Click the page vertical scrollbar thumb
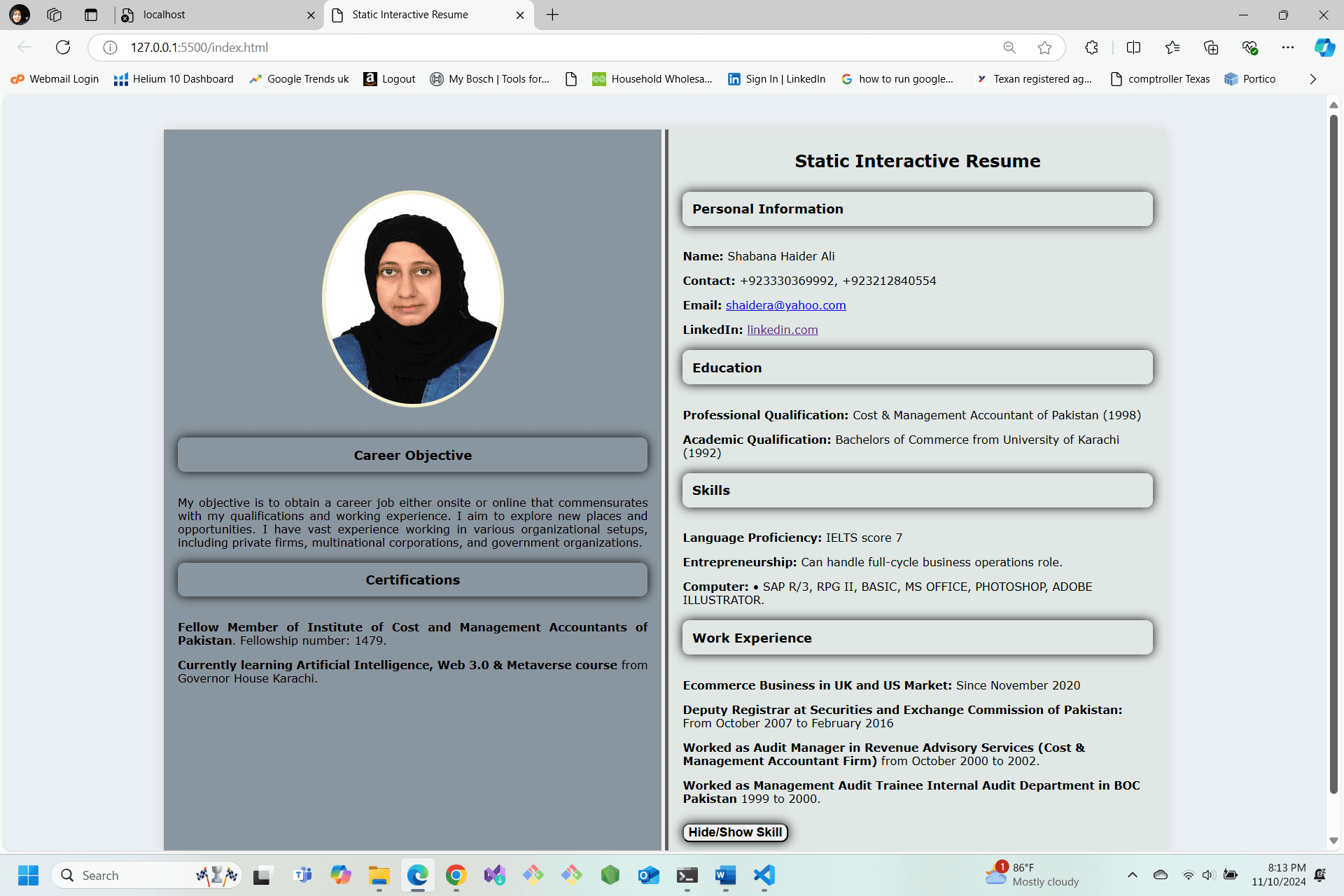The height and width of the screenshot is (896, 1344). pyautogui.click(x=1333, y=454)
